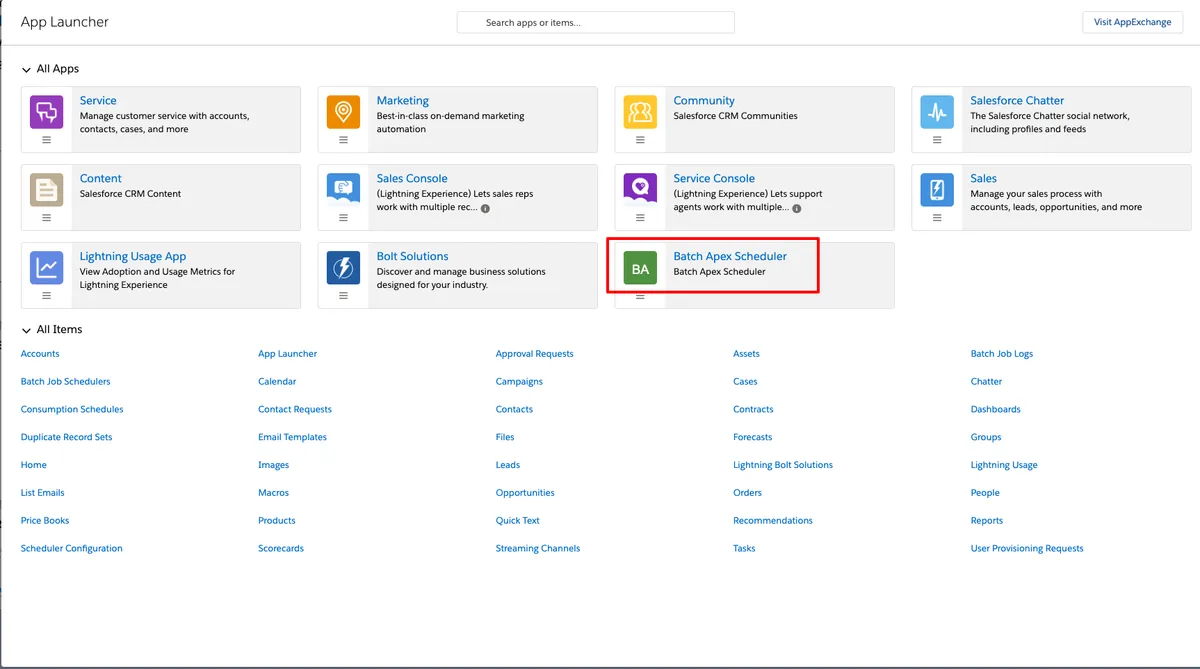
Task: Open the Sales Console app icon
Action: (x=343, y=190)
